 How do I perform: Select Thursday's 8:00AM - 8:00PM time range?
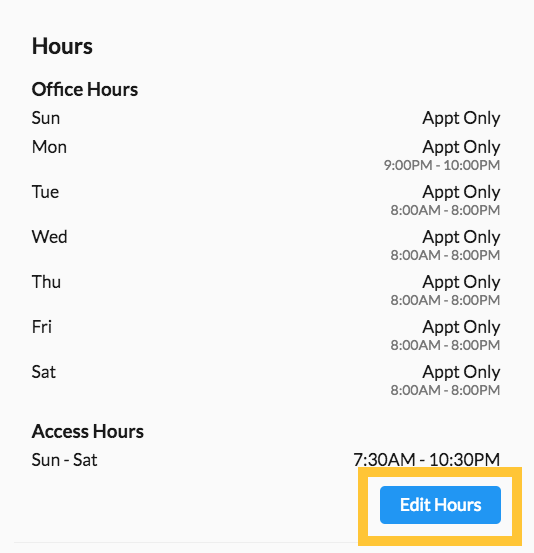coord(445,300)
